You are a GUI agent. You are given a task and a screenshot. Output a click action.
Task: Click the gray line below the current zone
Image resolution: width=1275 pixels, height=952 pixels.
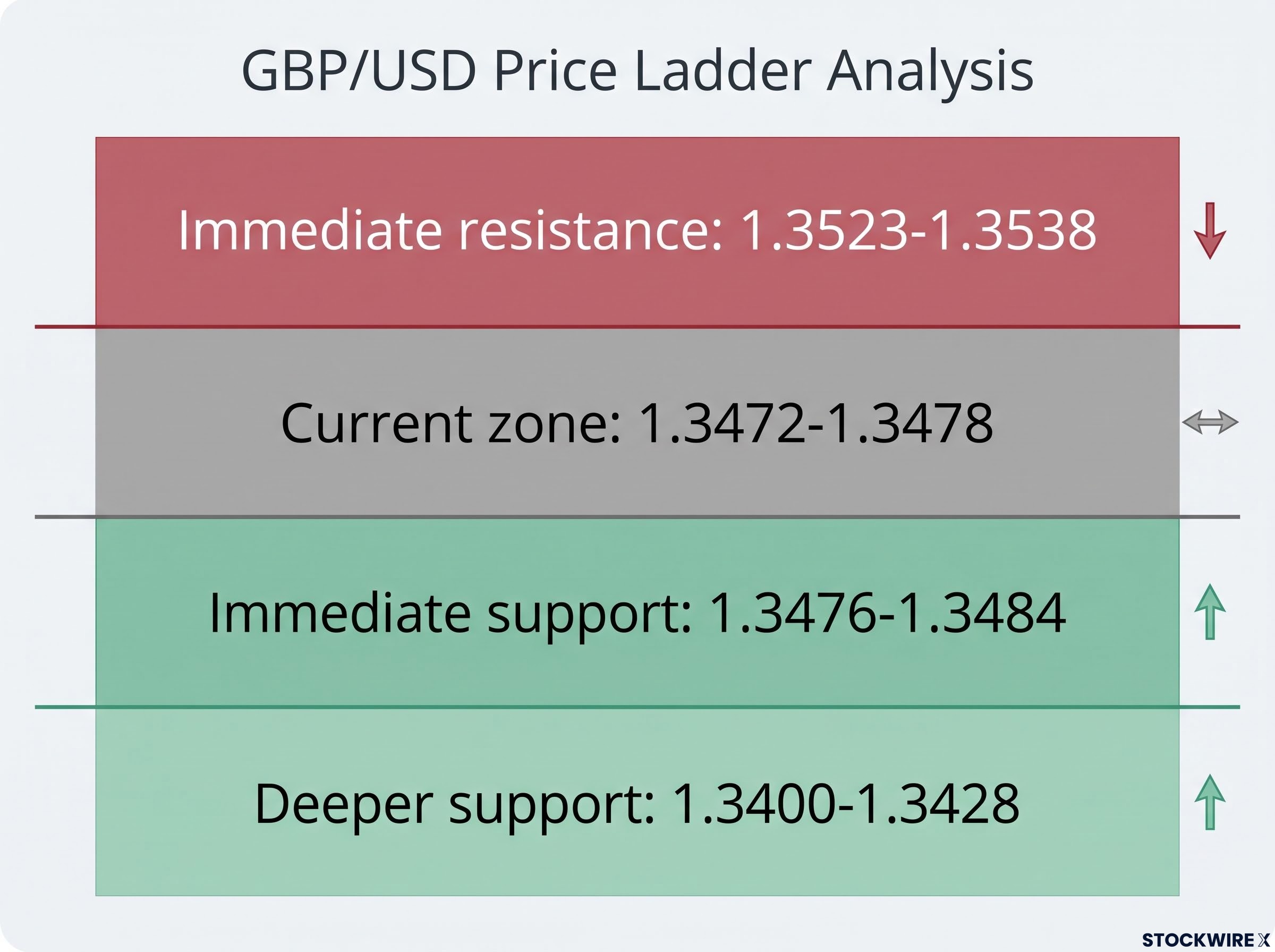pyautogui.click(x=637, y=517)
